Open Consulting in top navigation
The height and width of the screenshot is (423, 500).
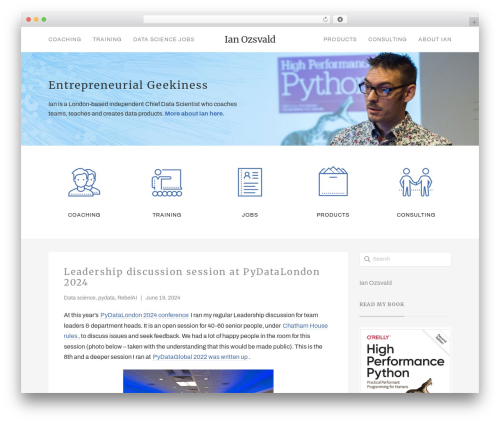[x=387, y=39]
